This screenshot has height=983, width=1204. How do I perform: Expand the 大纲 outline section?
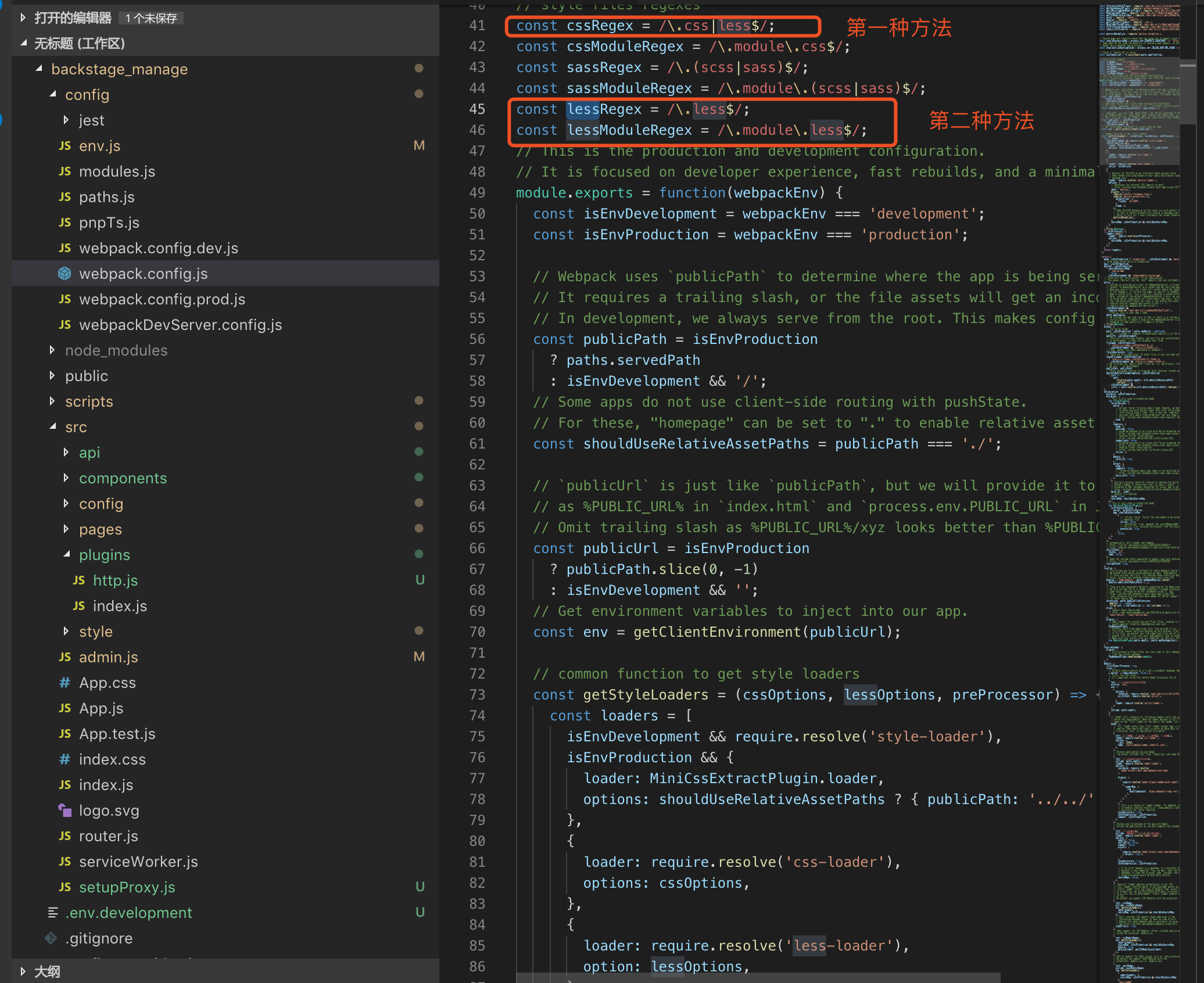[x=23, y=971]
